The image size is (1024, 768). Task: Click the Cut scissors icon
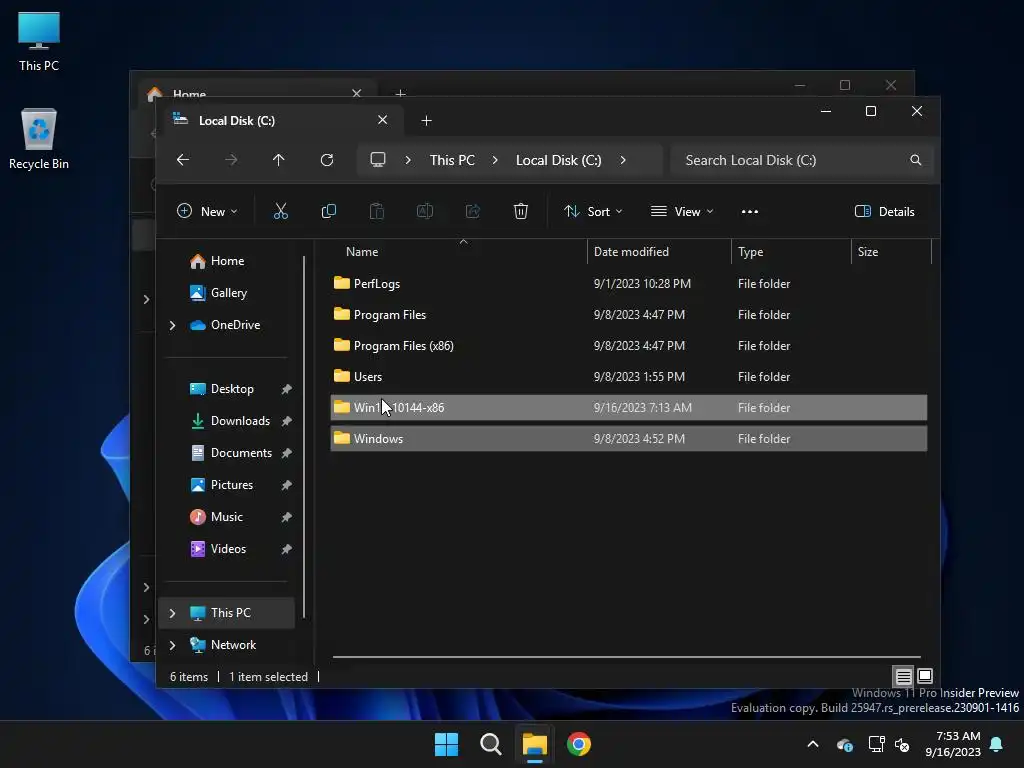coord(280,211)
